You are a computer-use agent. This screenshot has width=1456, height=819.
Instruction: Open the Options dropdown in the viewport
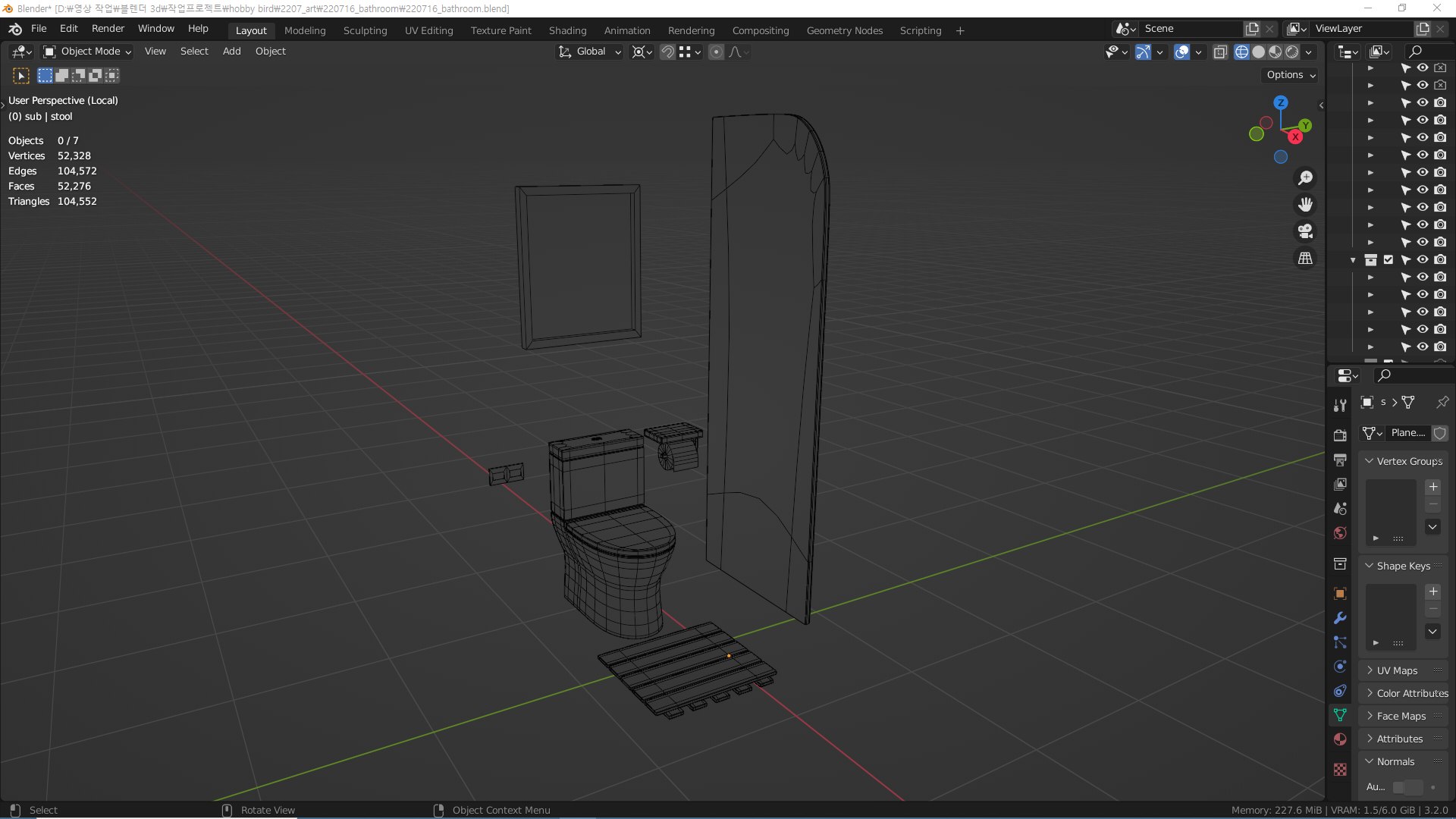(1291, 75)
